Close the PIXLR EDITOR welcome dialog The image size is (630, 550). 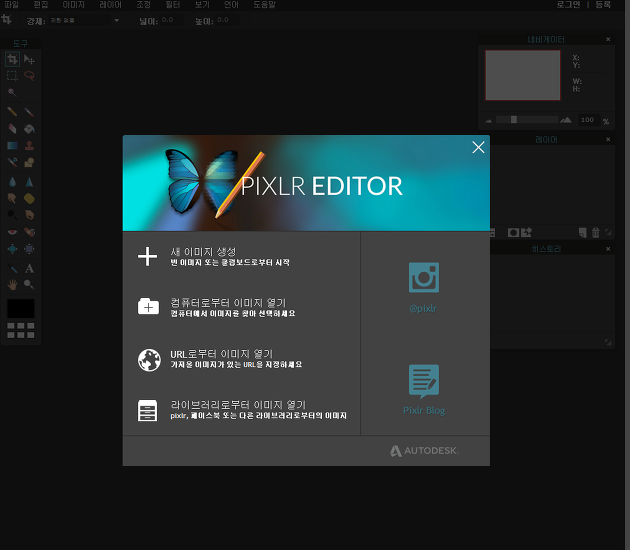[x=478, y=147]
